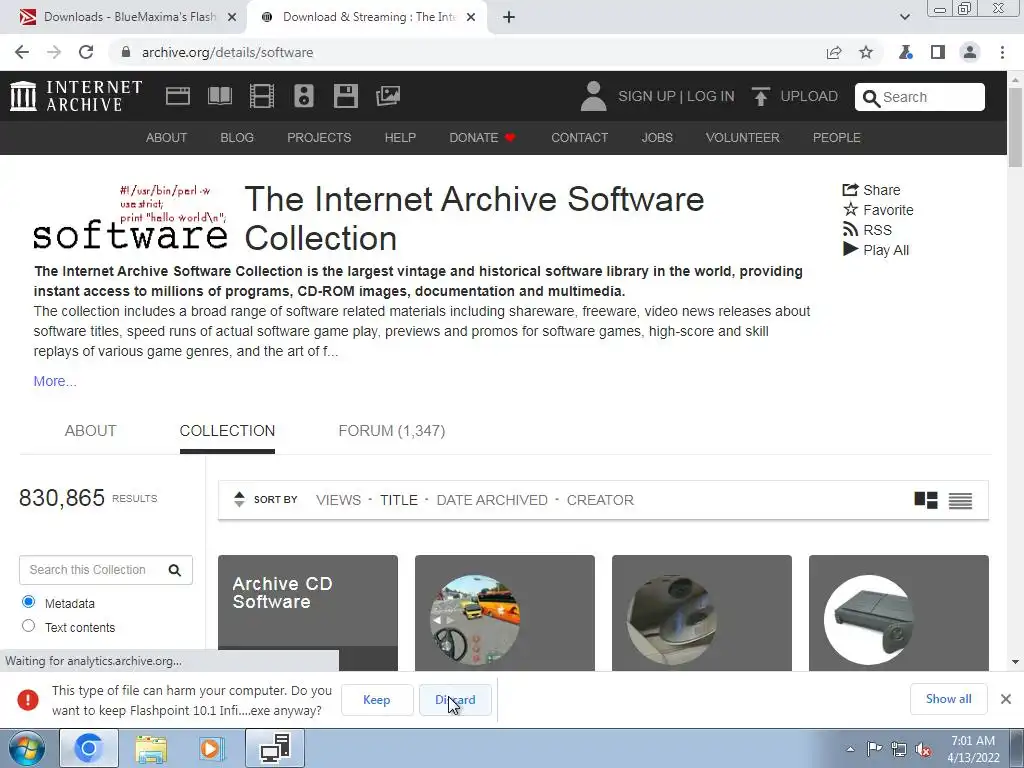Open the Chrome profile avatar icon

pyautogui.click(x=970, y=52)
